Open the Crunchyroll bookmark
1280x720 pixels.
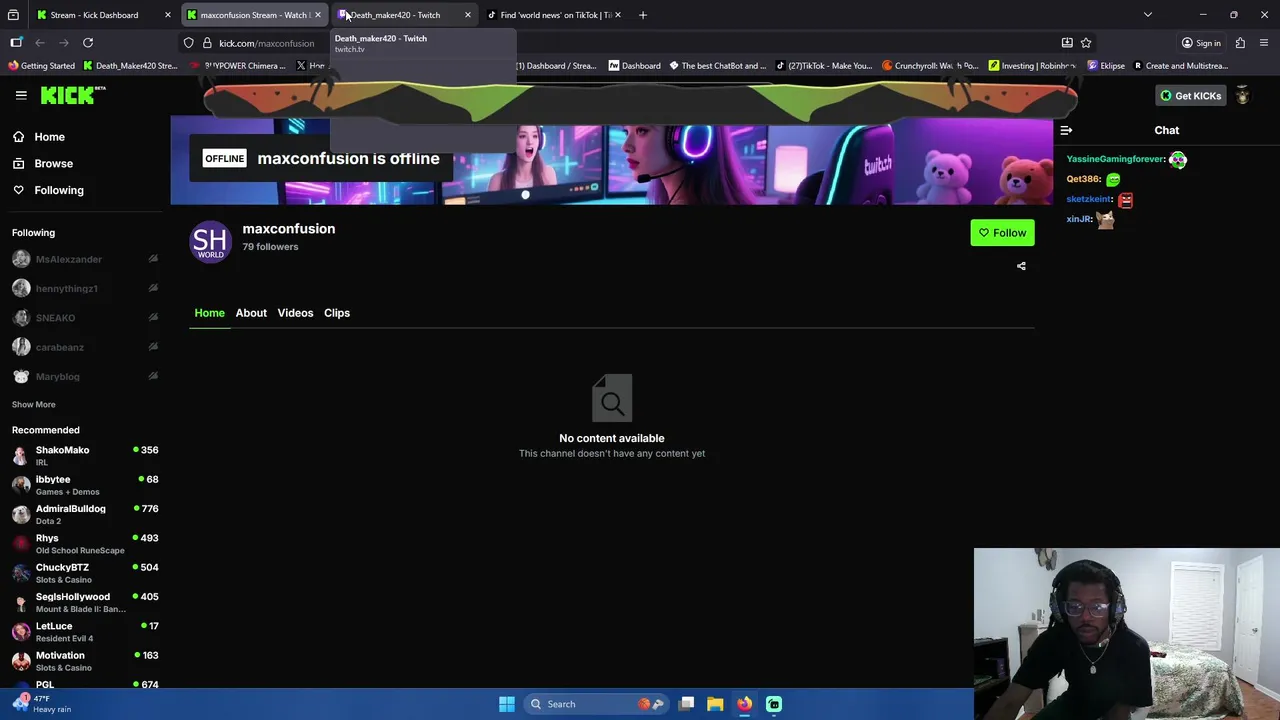coord(930,66)
